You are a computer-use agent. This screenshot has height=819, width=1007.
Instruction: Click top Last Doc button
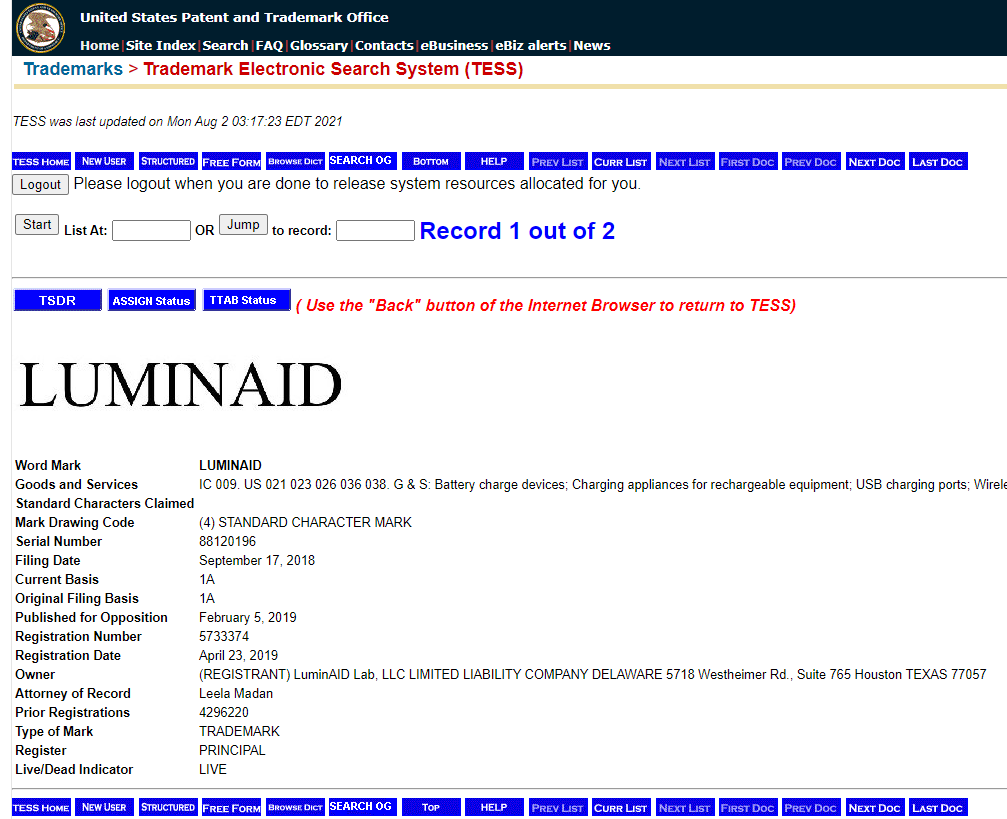point(938,161)
